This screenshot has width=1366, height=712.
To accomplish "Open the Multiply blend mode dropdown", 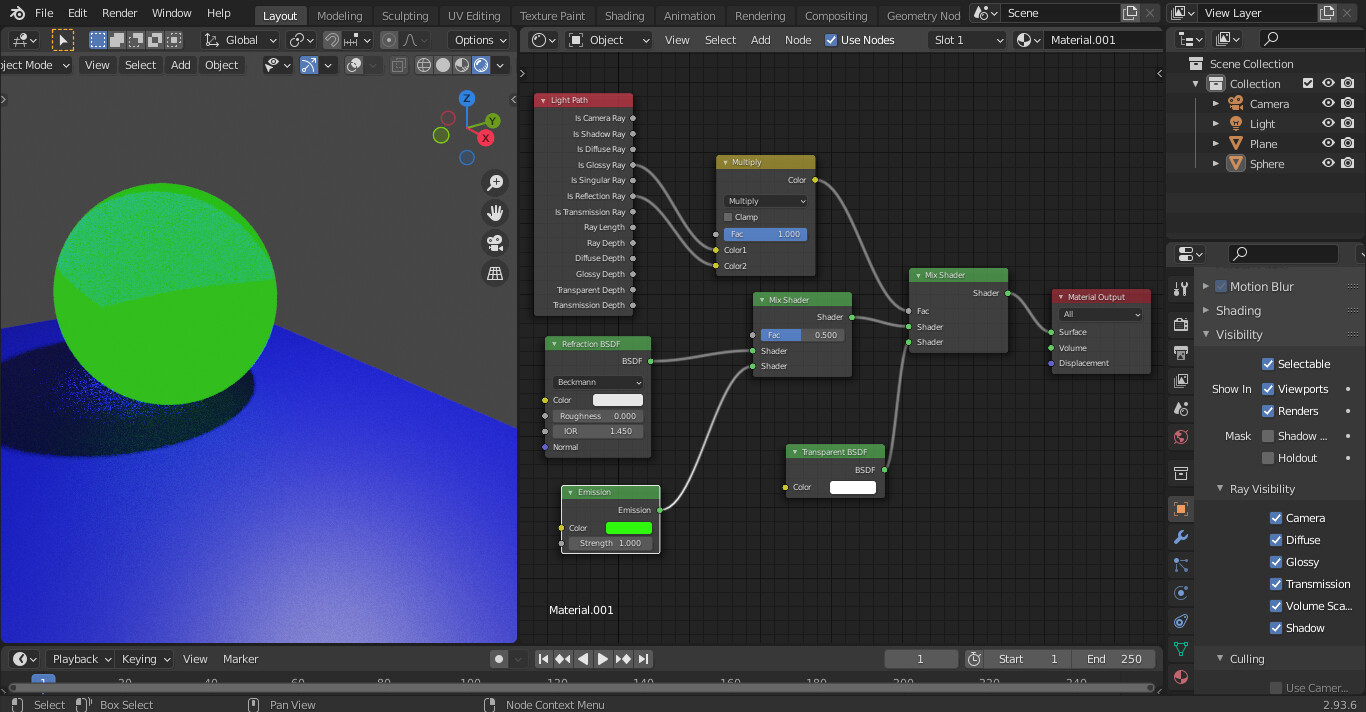I will [765, 201].
